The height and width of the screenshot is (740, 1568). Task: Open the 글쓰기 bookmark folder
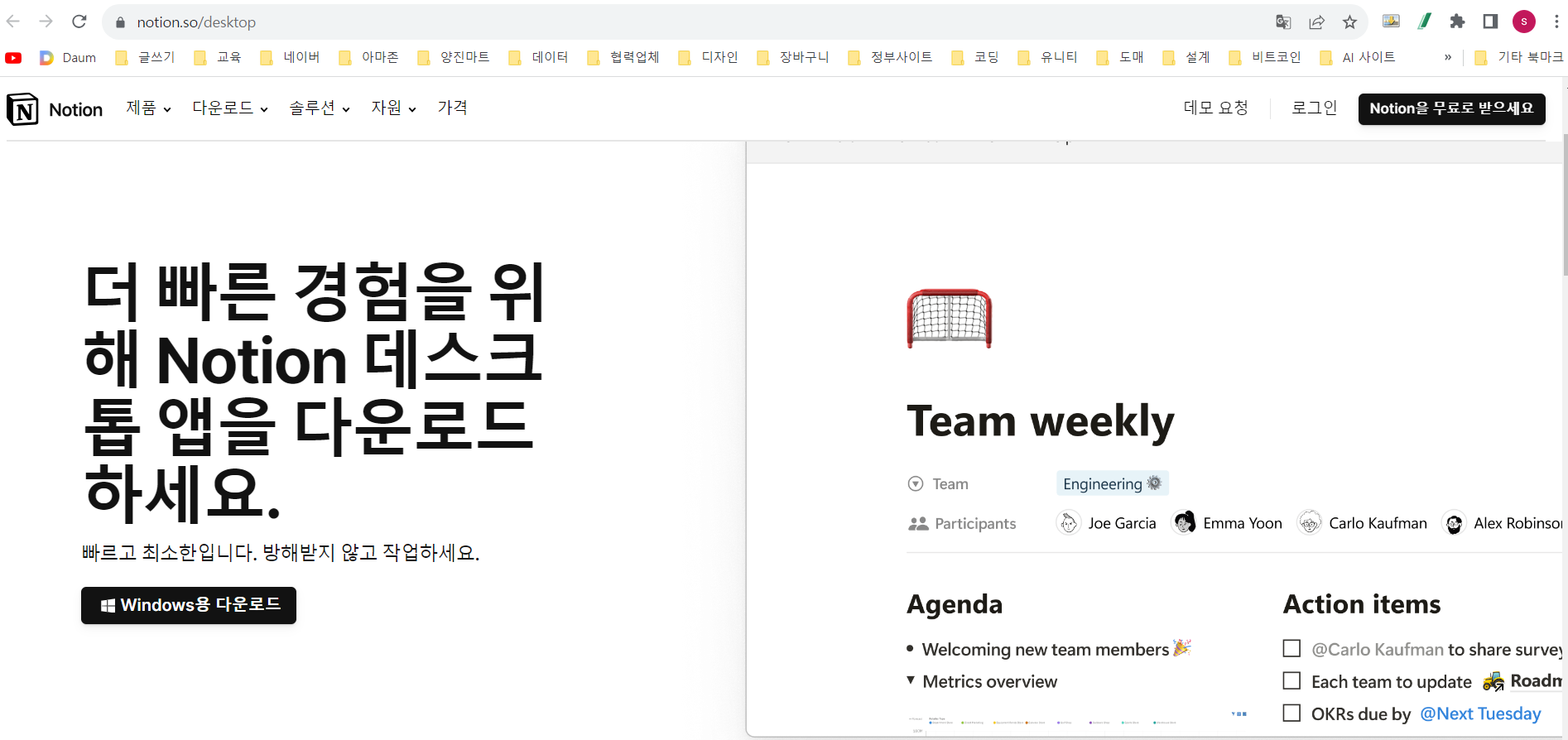[146, 57]
